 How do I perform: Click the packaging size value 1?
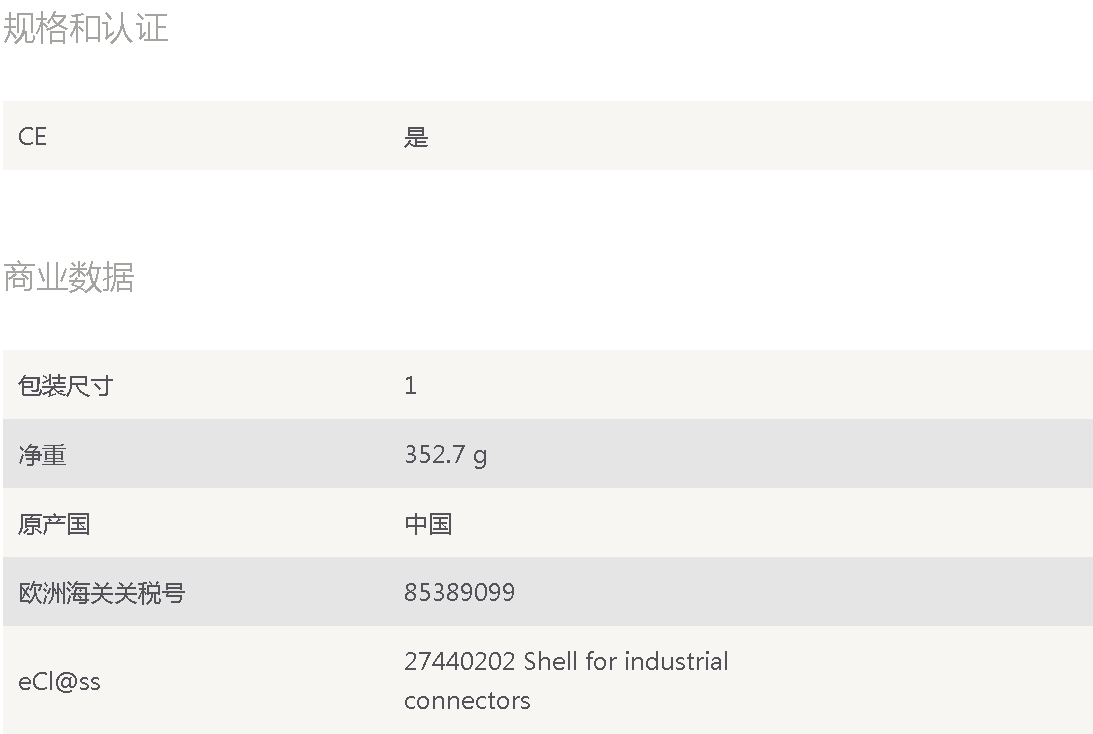(x=411, y=385)
